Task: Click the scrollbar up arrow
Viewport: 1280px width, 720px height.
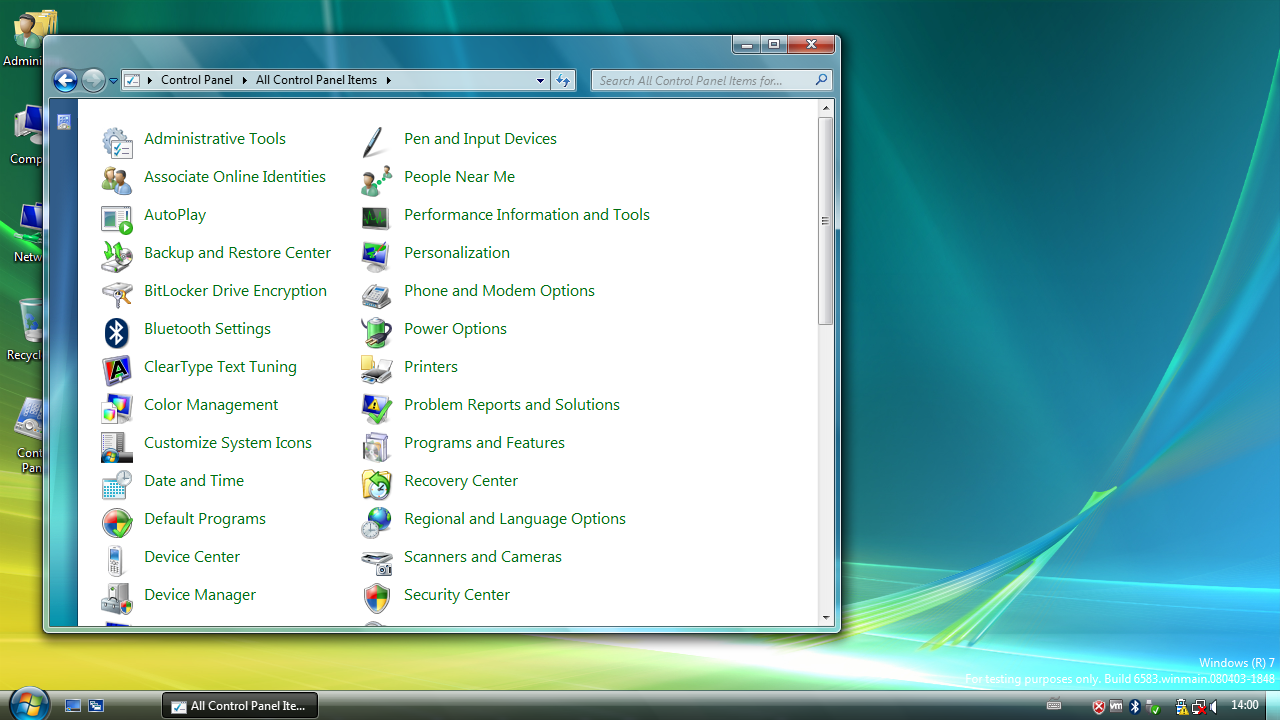Action: click(826, 108)
